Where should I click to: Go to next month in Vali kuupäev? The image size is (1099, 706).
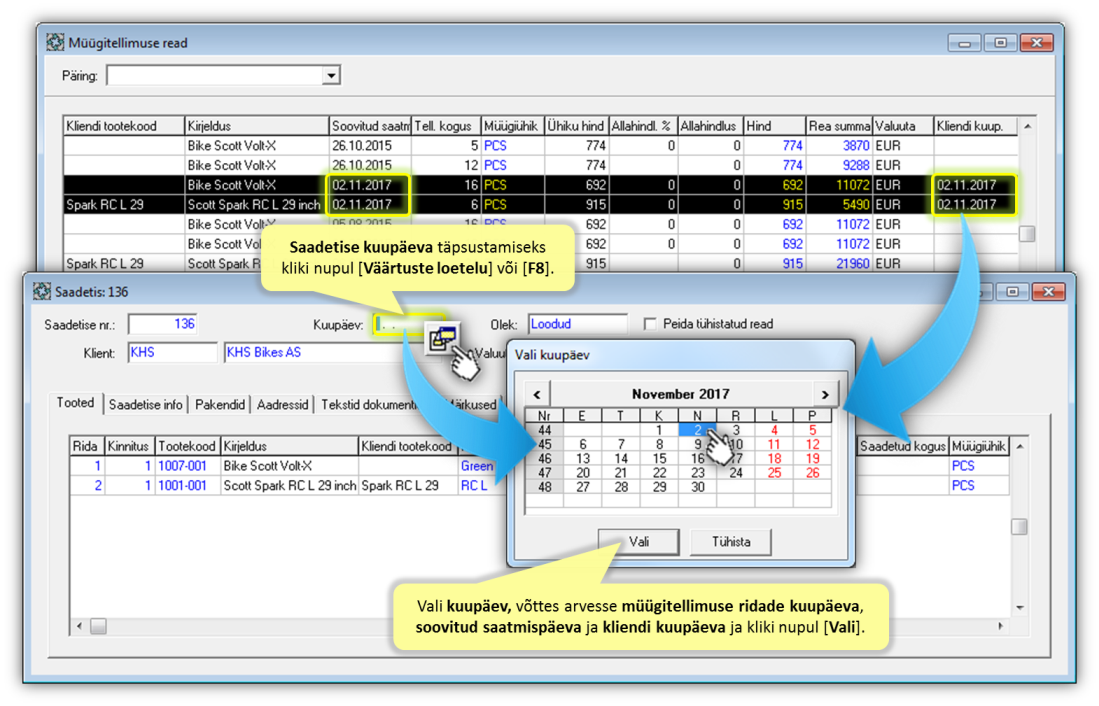[x=825, y=394]
